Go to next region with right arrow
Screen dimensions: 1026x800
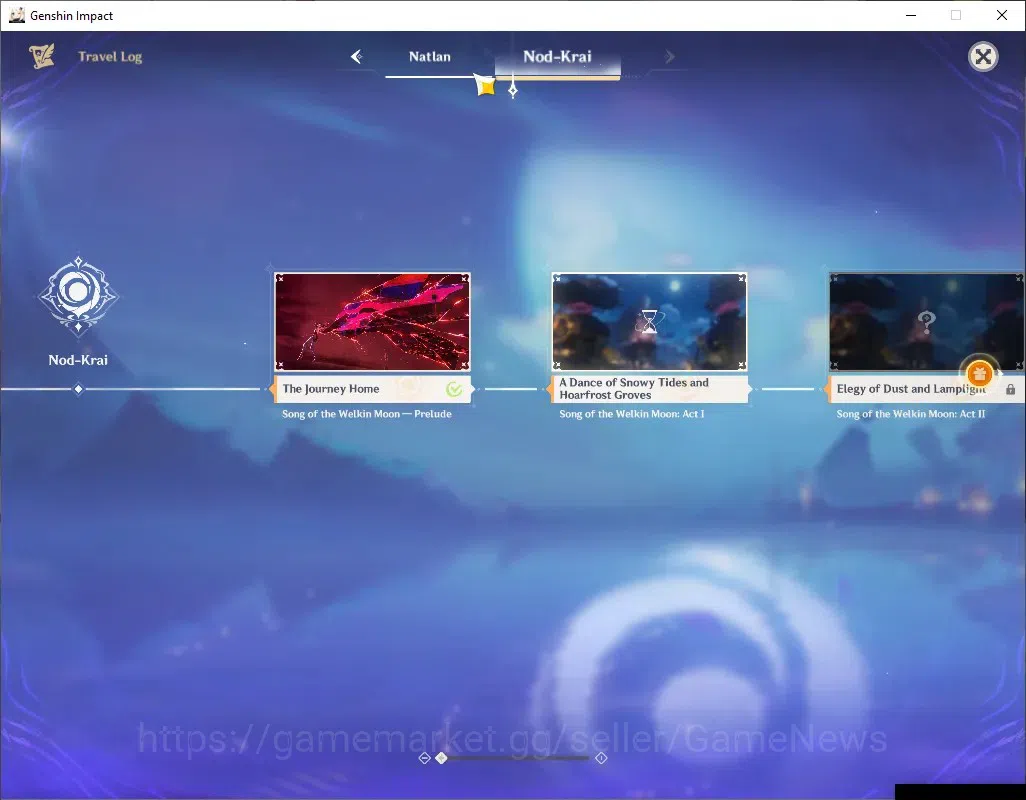tap(669, 57)
